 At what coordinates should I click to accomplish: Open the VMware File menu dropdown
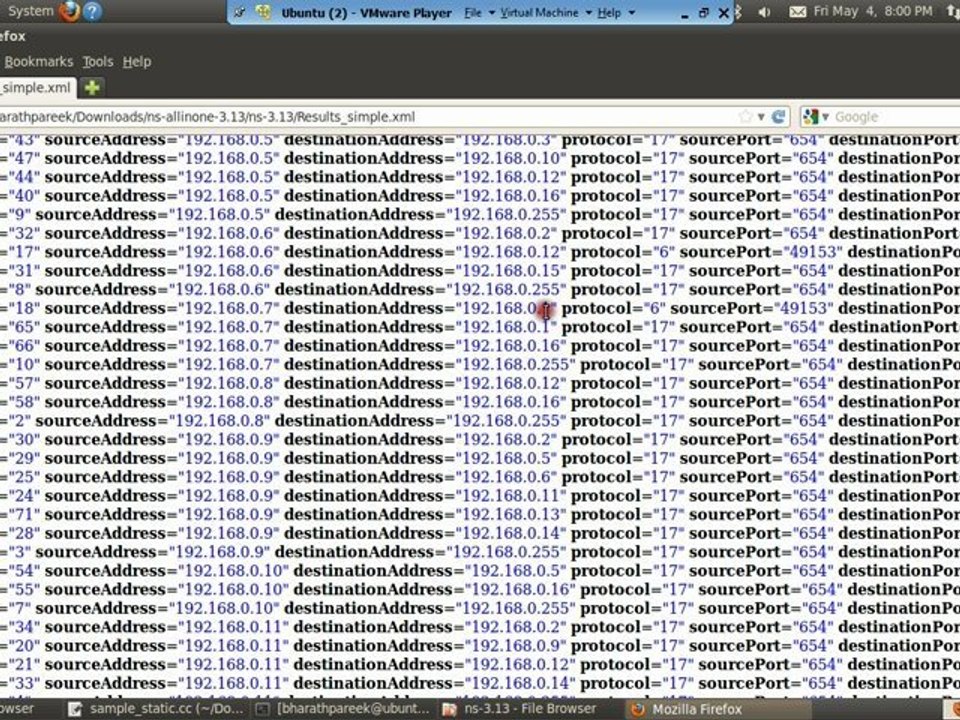coord(479,12)
